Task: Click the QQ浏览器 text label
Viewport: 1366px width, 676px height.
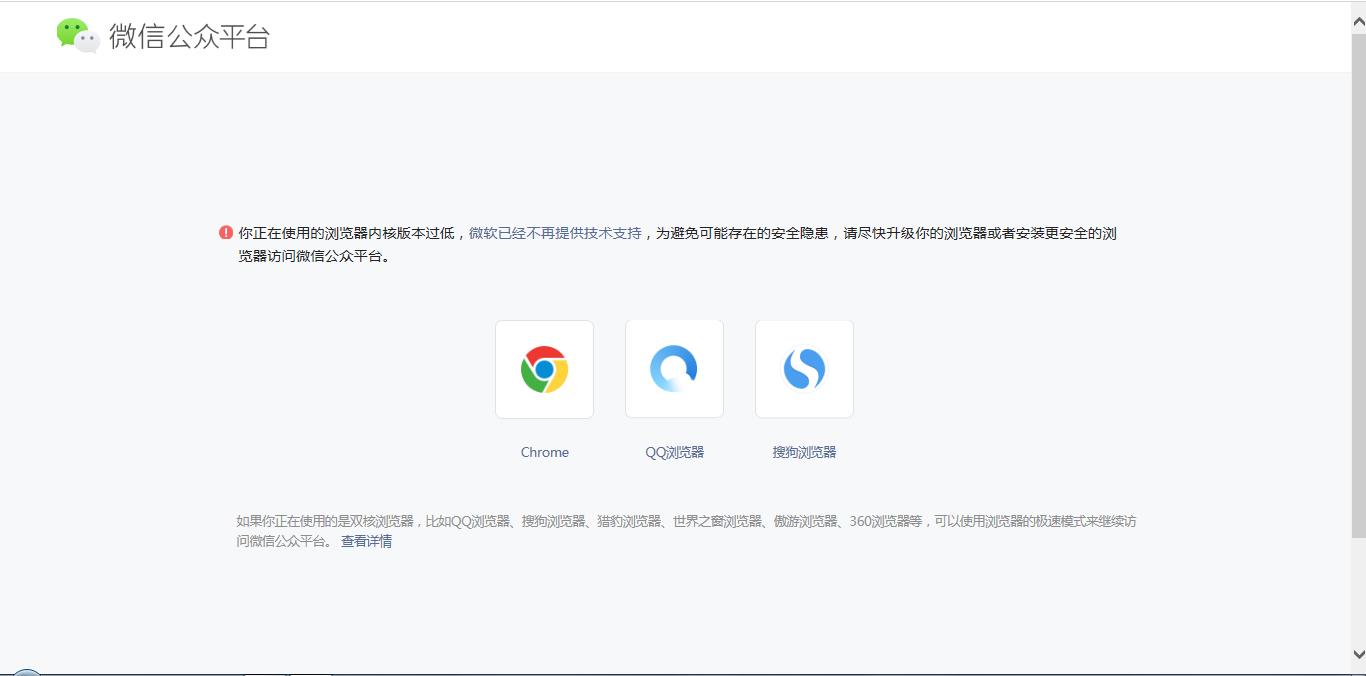Action: [x=675, y=452]
